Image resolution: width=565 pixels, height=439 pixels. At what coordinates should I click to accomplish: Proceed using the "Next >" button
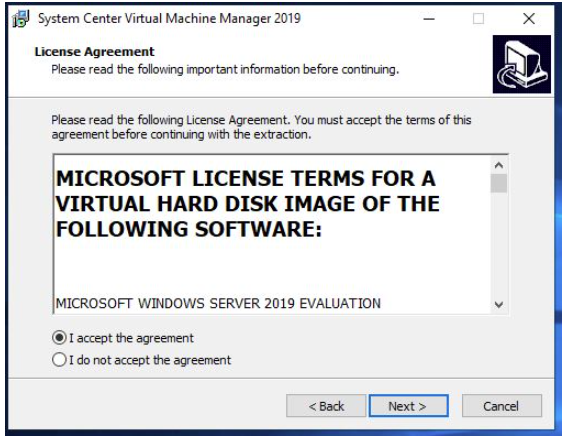click(x=409, y=406)
